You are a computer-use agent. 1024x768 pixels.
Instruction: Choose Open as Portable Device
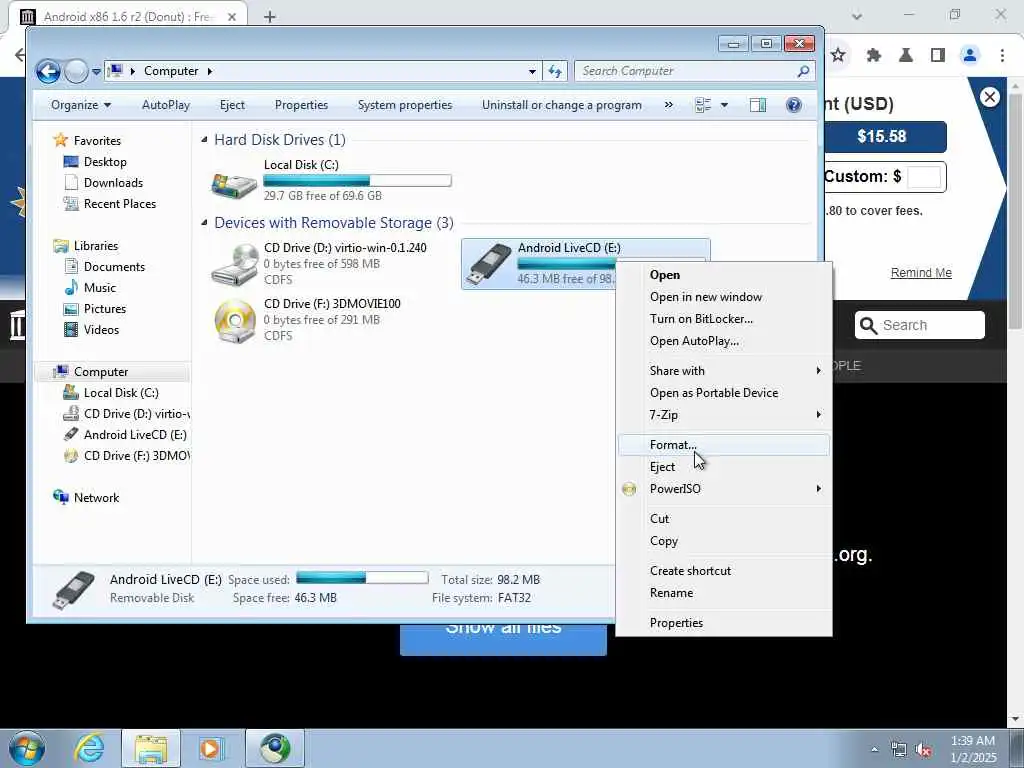(714, 393)
